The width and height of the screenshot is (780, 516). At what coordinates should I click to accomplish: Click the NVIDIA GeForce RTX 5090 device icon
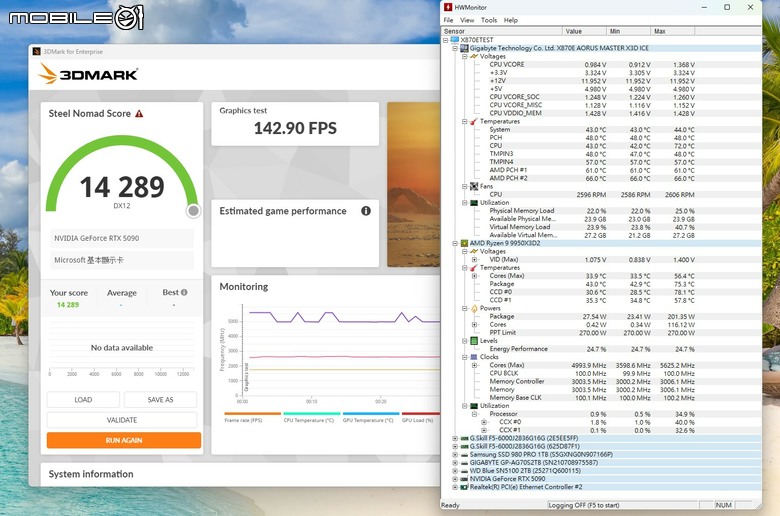click(464, 479)
